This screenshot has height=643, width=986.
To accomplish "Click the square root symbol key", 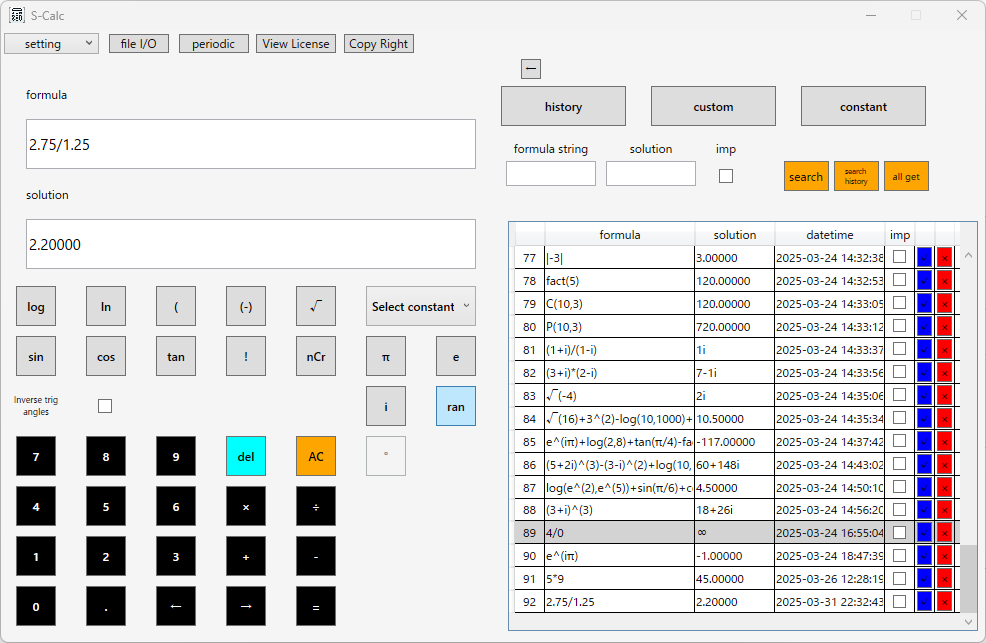I will (x=316, y=306).
